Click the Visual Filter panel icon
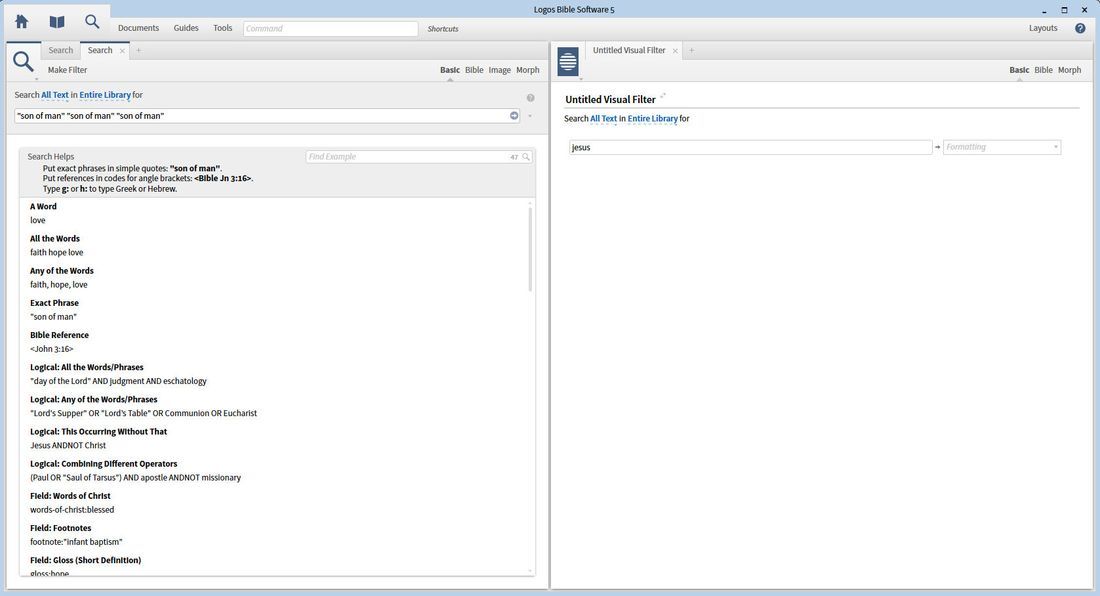The image size is (1100, 596). point(568,62)
